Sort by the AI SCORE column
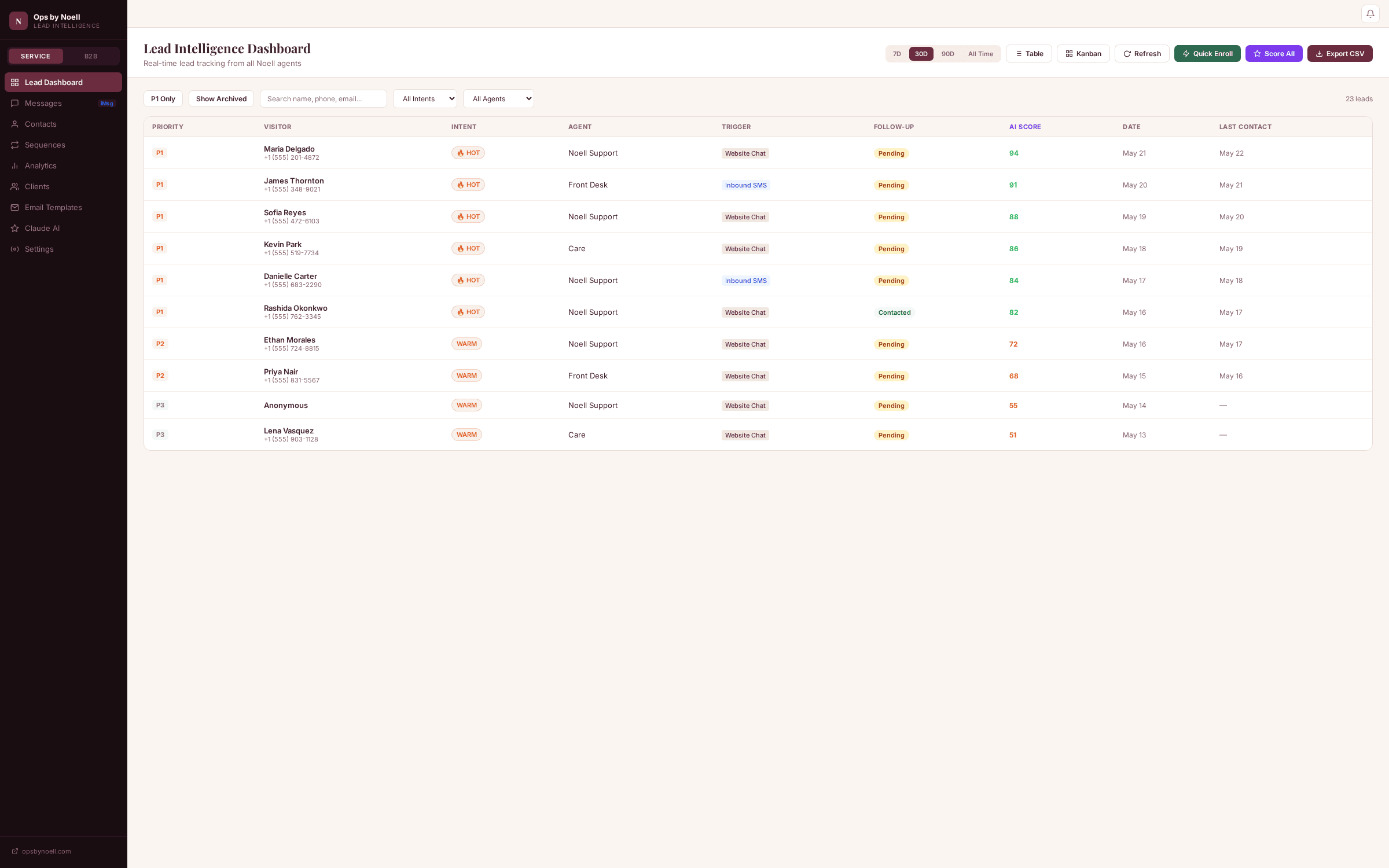The height and width of the screenshot is (868, 1389). [x=1025, y=127]
